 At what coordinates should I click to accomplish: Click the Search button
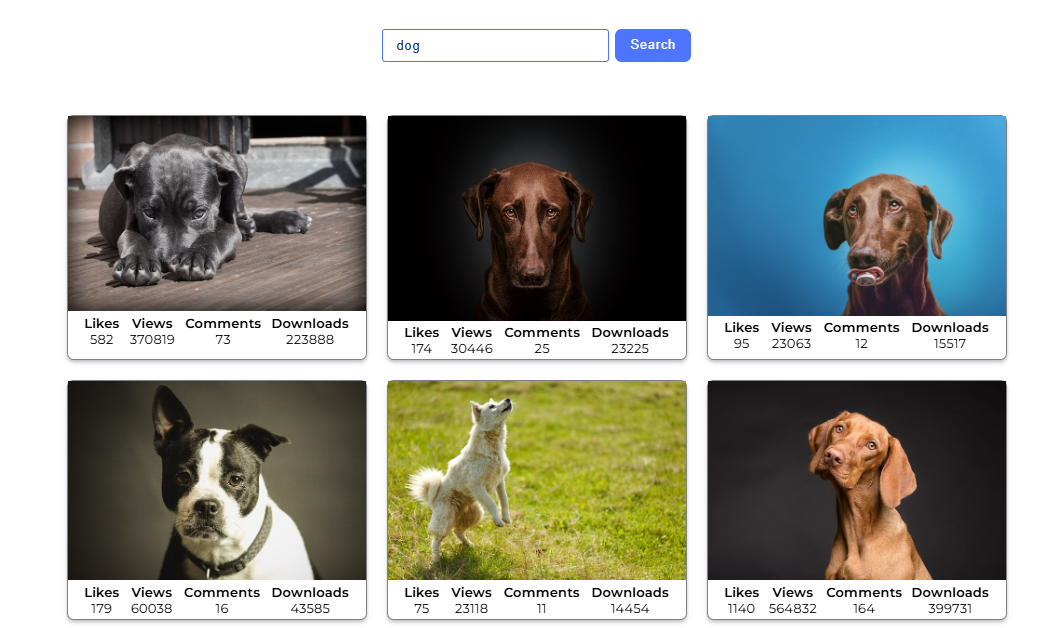[x=652, y=45]
